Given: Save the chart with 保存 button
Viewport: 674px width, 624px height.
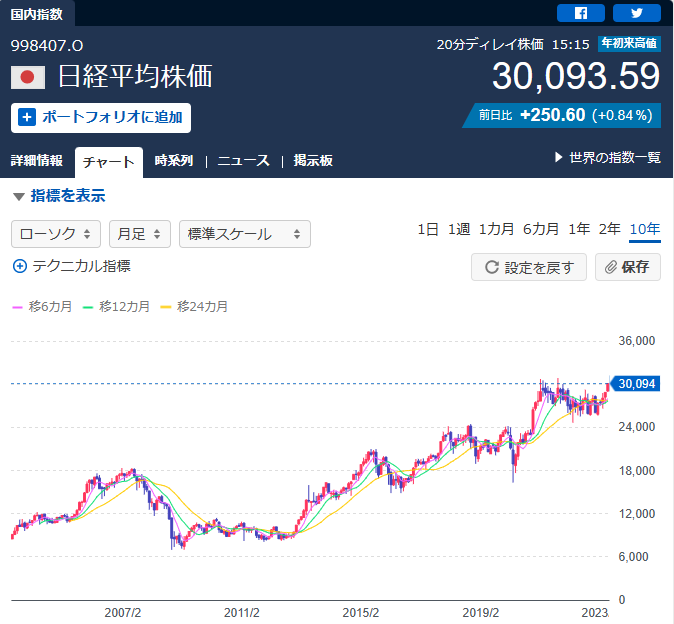Looking at the screenshot, I should point(628,267).
